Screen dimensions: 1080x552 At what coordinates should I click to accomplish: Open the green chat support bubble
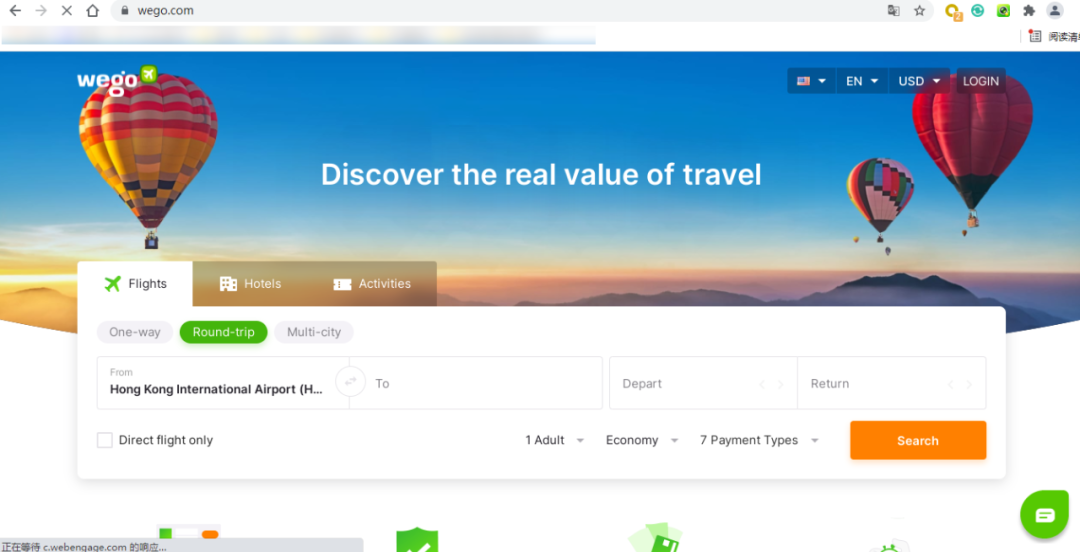point(1044,514)
